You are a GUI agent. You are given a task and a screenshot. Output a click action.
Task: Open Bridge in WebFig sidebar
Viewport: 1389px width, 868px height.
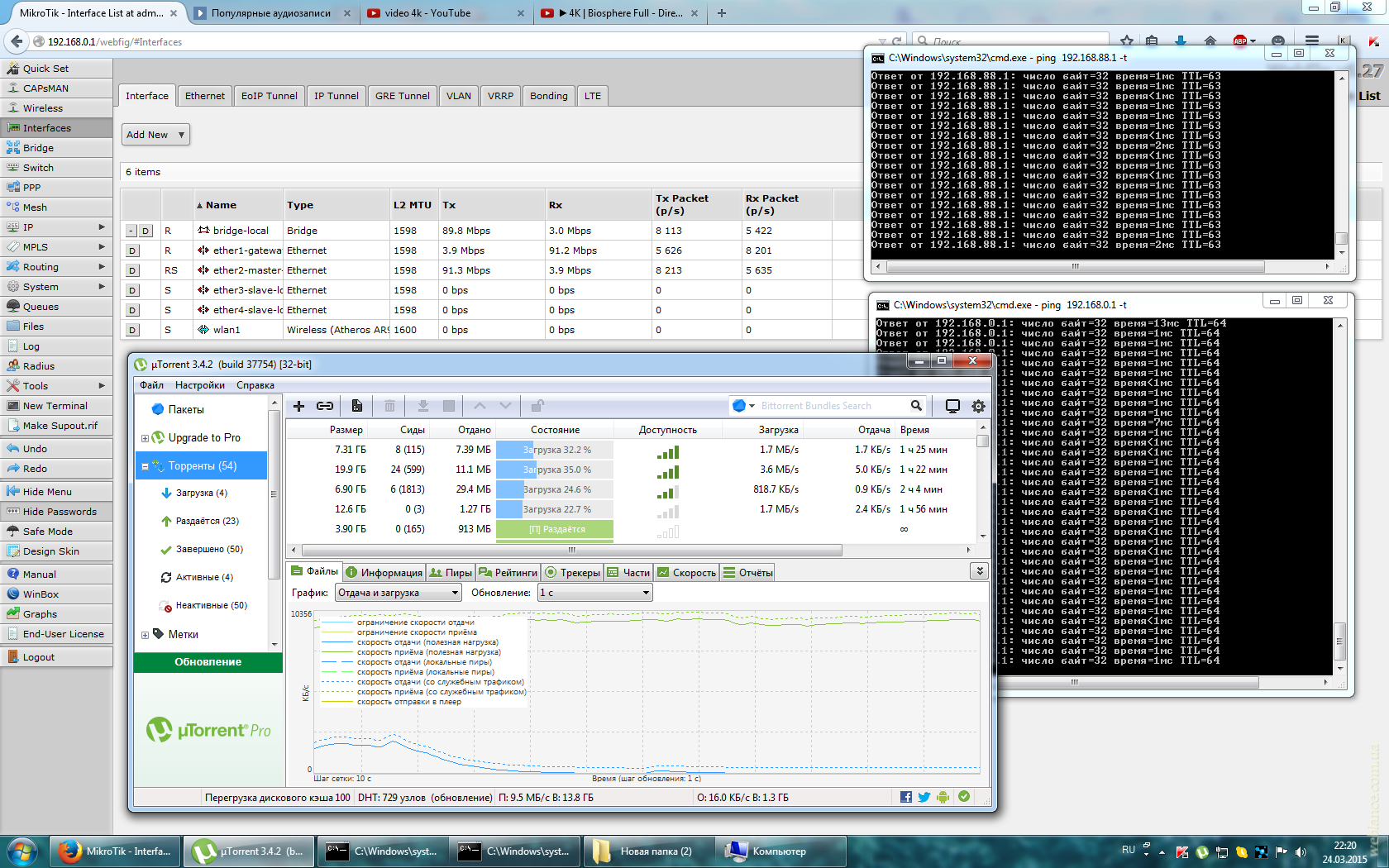pyautogui.click(x=56, y=148)
